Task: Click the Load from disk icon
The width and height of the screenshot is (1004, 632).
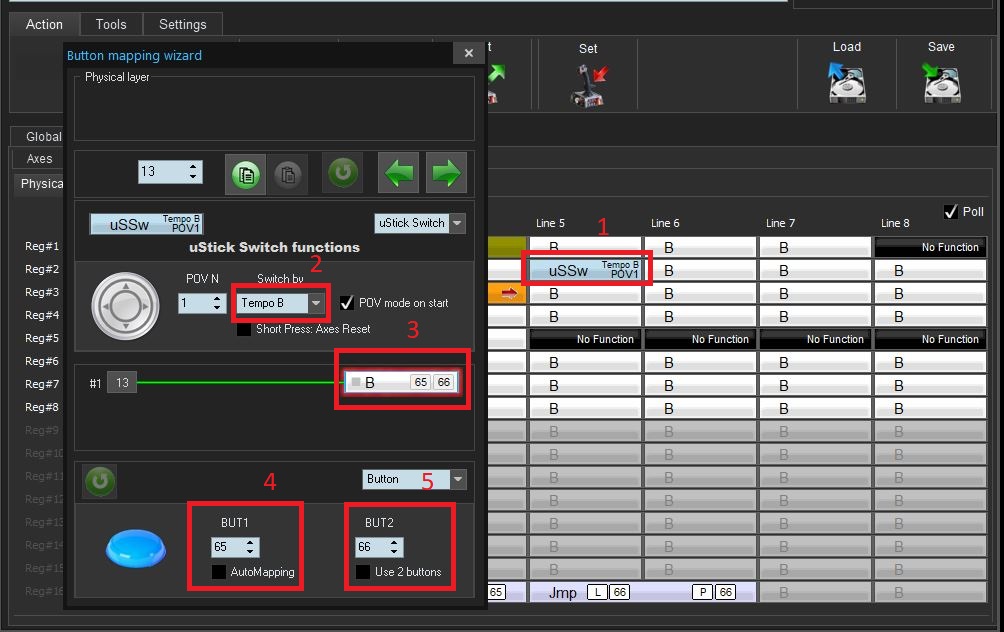Action: [x=846, y=83]
